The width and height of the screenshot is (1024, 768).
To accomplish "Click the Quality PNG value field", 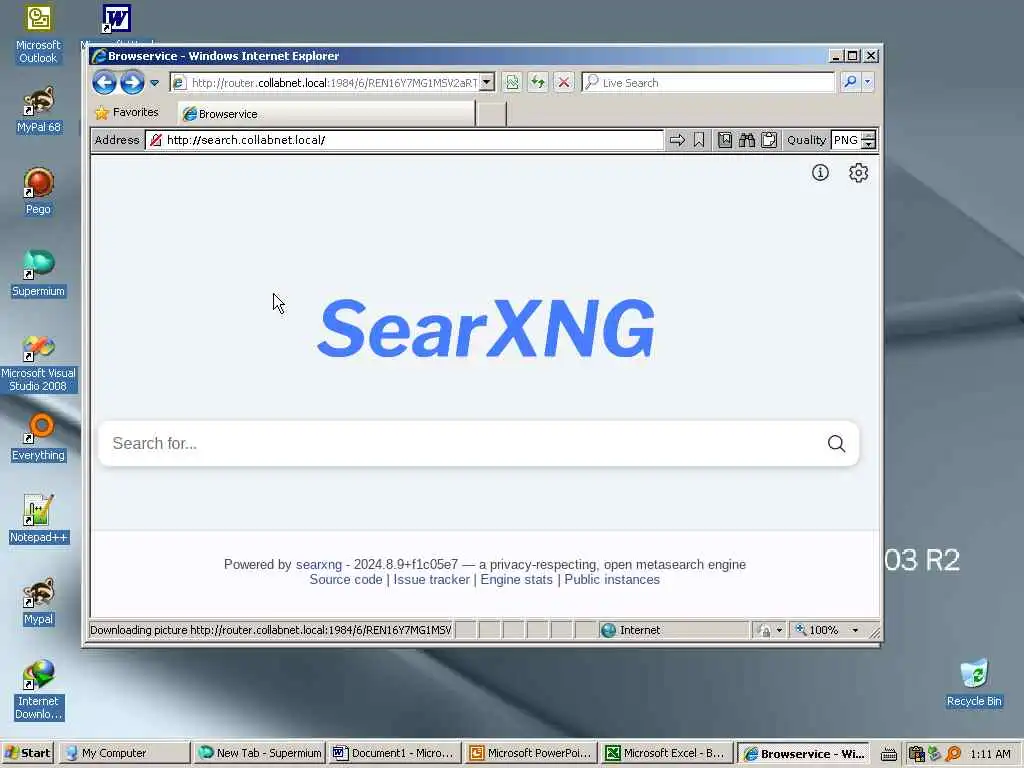I will click(x=846, y=140).
